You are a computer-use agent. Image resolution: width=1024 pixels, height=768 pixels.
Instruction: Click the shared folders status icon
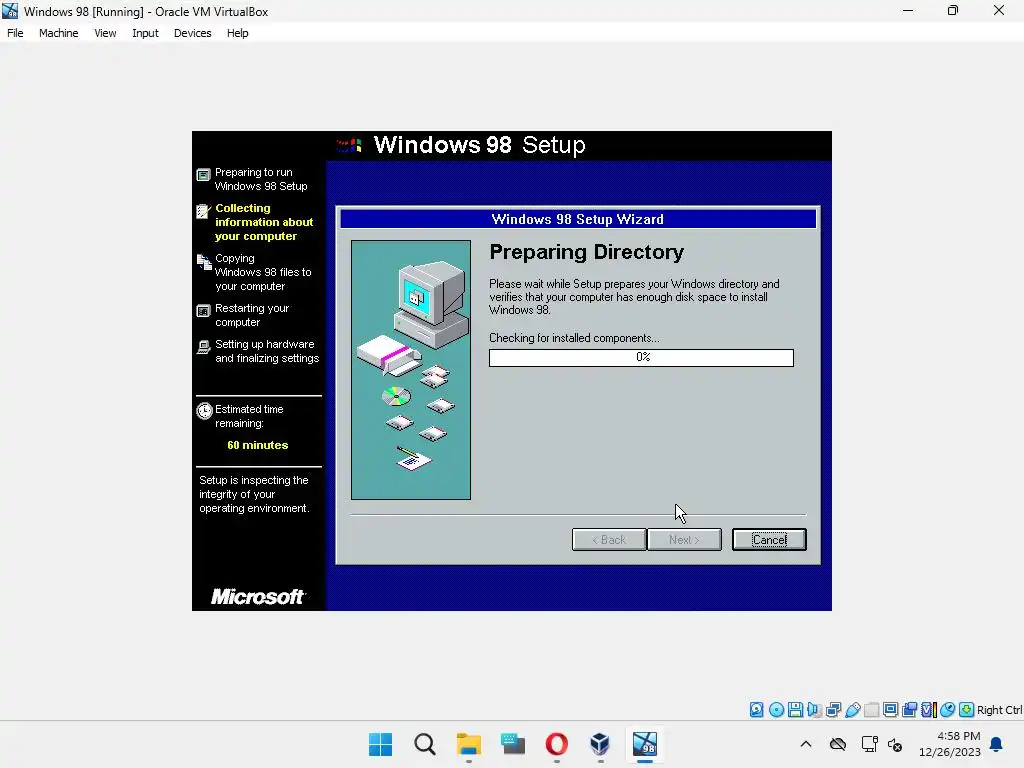tap(871, 710)
